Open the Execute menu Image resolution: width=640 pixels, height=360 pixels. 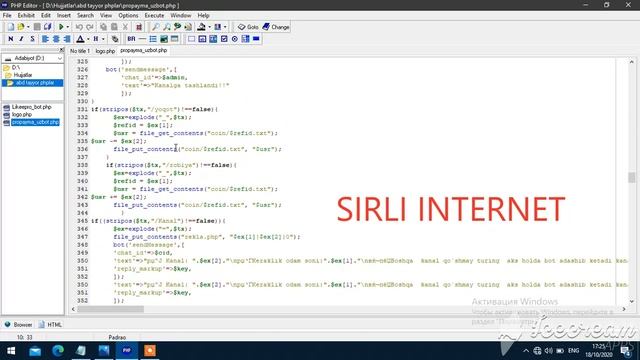coord(154,16)
